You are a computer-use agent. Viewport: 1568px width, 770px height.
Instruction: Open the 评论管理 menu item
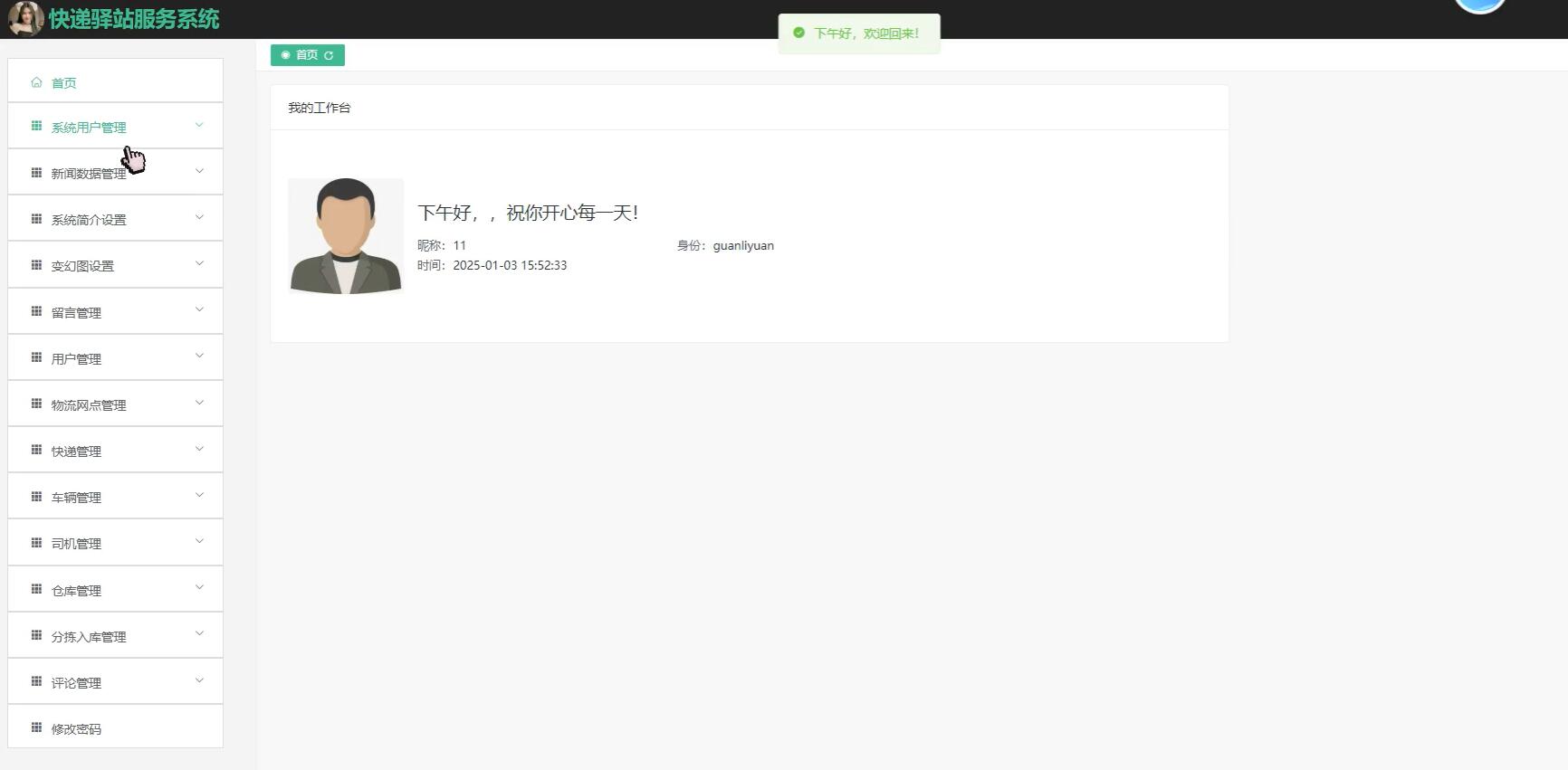tap(115, 681)
